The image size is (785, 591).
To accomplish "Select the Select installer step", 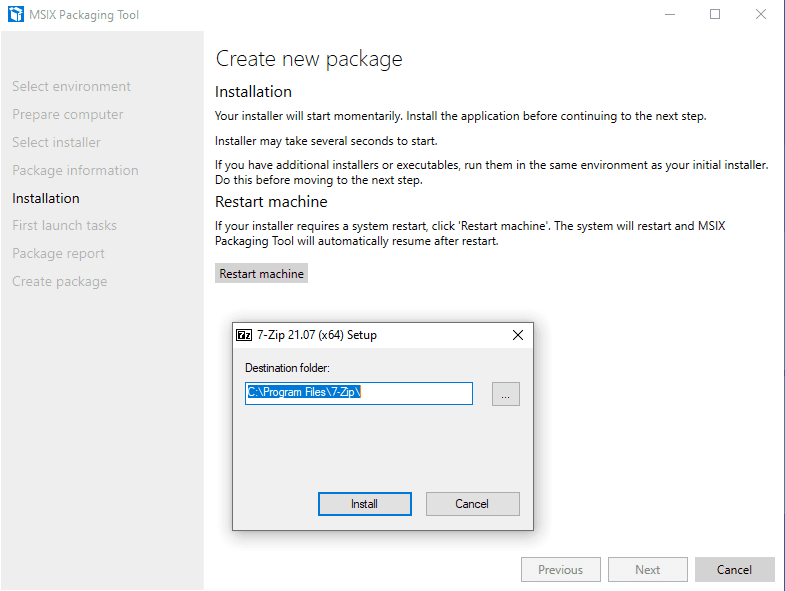I will [x=56, y=143].
